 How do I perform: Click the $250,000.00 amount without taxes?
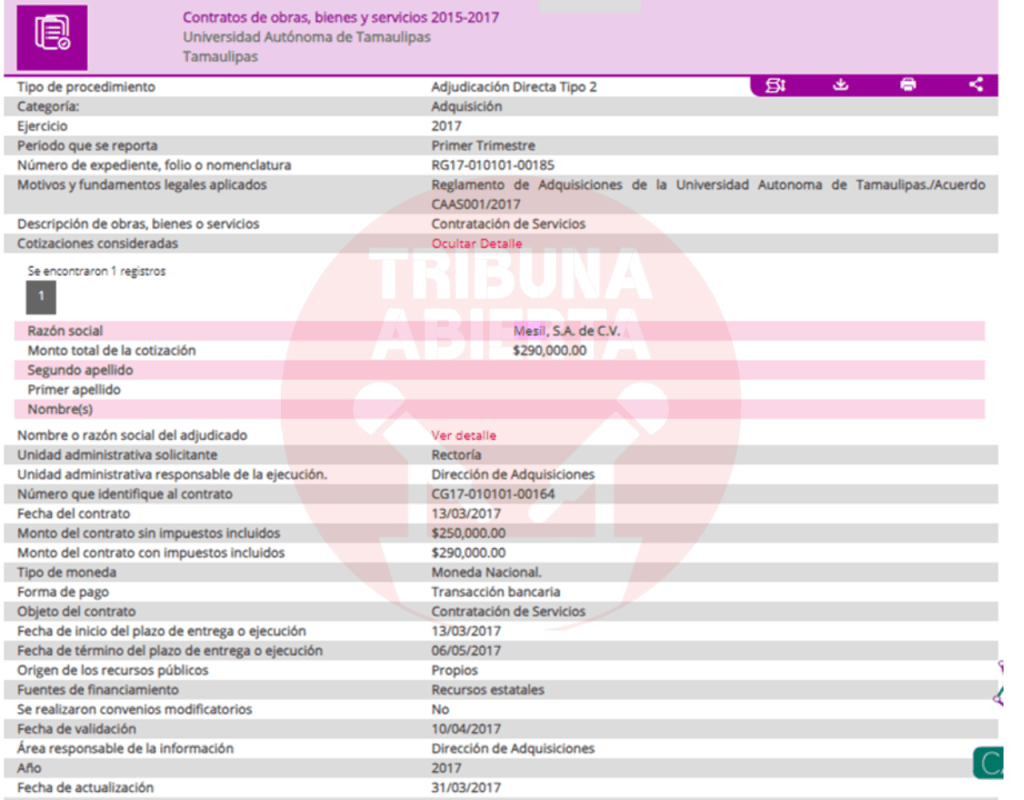(468, 534)
